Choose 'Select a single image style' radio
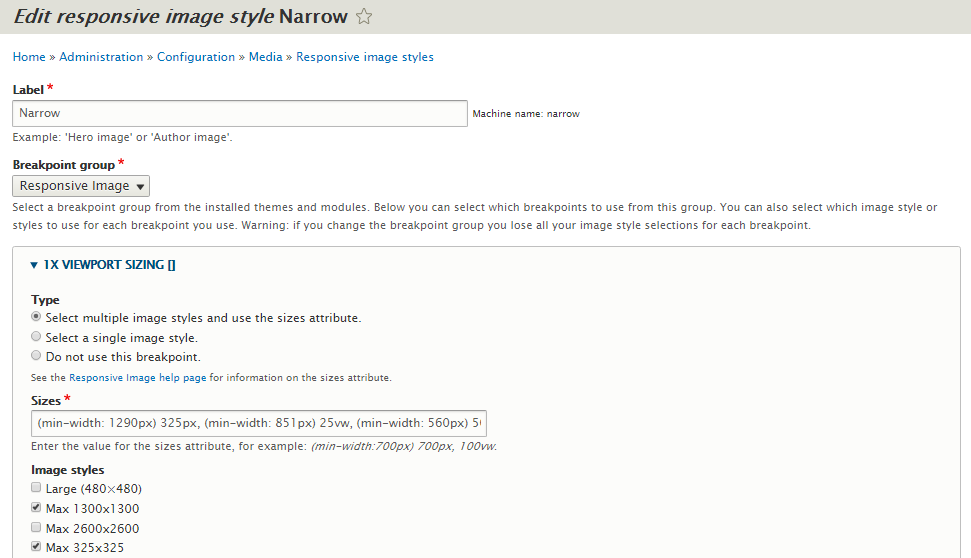 [x=36, y=336]
